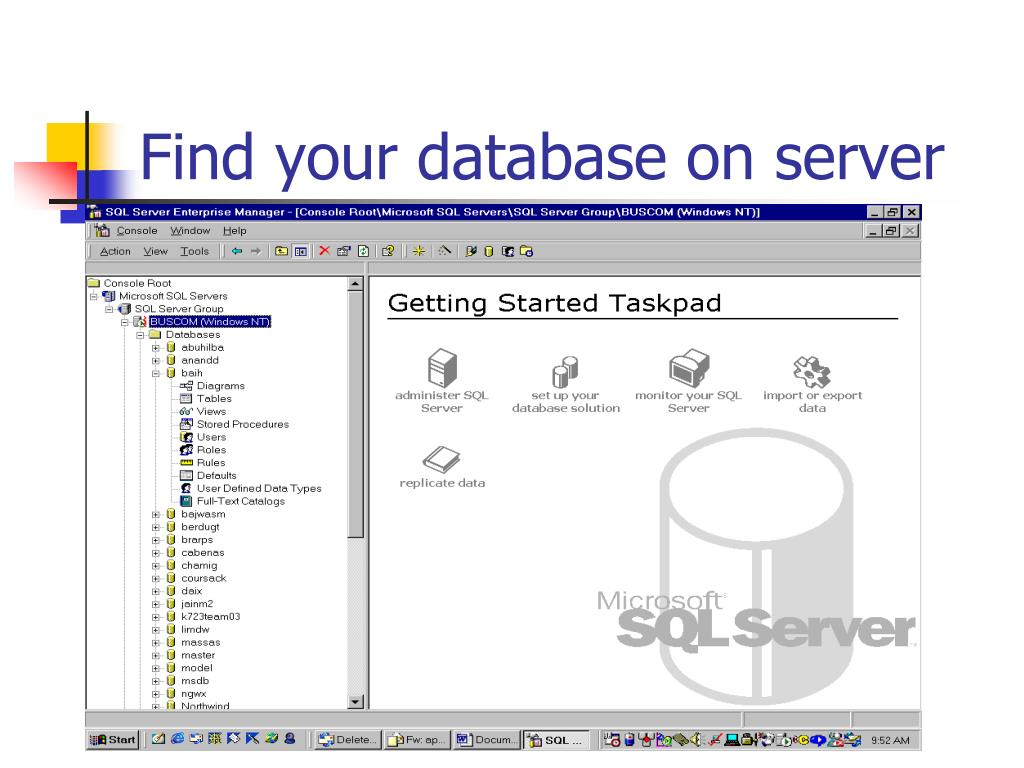
Task: Open the Help menu
Action: pyautogui.click(x=234, y=231)
